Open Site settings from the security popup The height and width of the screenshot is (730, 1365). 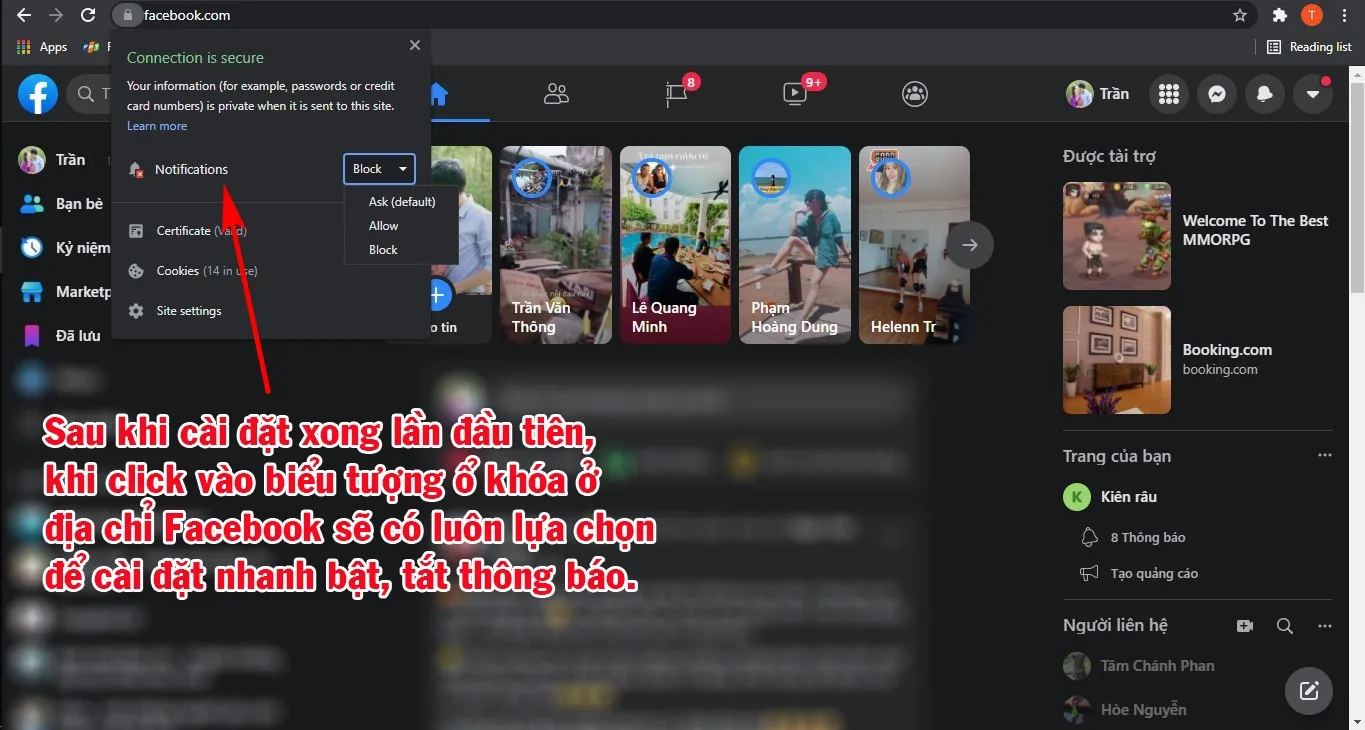[x=188, y=310]
